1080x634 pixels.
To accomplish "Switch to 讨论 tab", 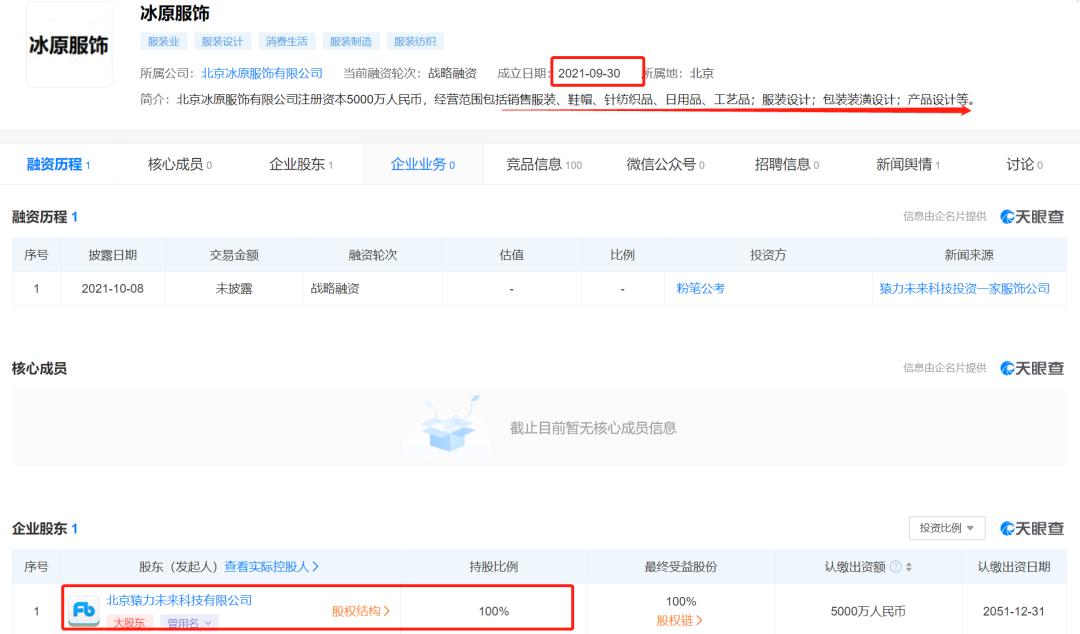I will point(1024,164).
